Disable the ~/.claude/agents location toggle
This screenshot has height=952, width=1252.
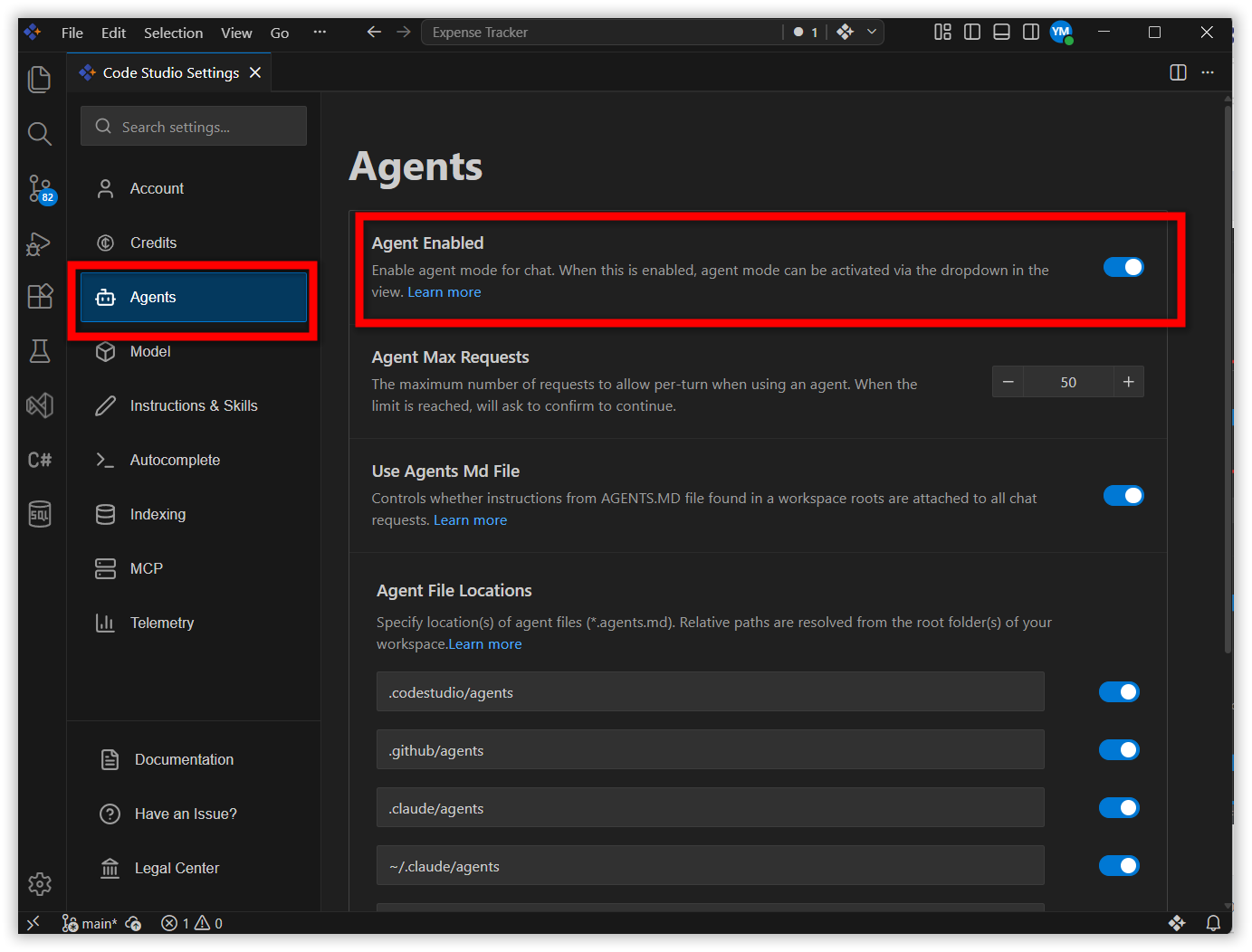1119,866
